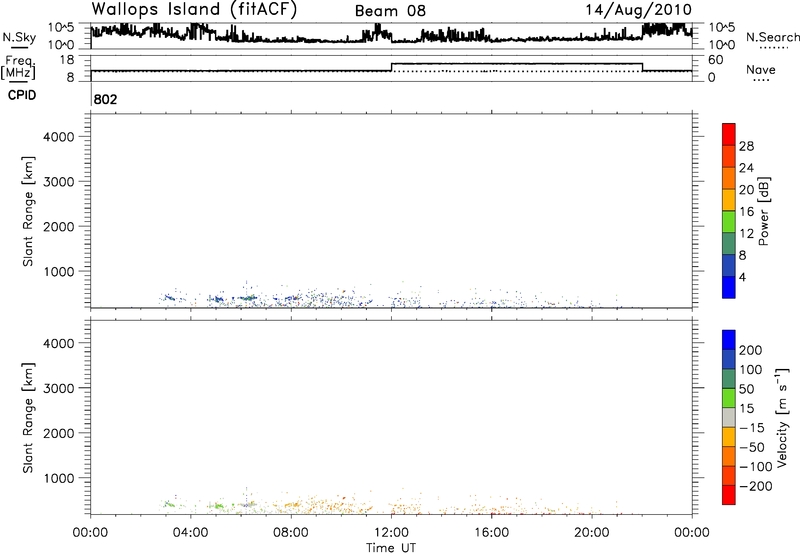Select the CPID value '802'

[x=105, y=99]
